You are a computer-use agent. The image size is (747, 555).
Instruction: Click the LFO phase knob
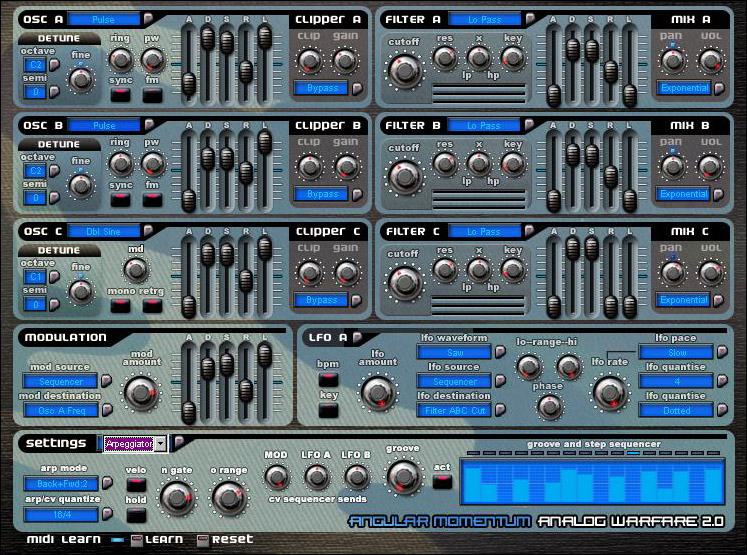coord(549,406)
